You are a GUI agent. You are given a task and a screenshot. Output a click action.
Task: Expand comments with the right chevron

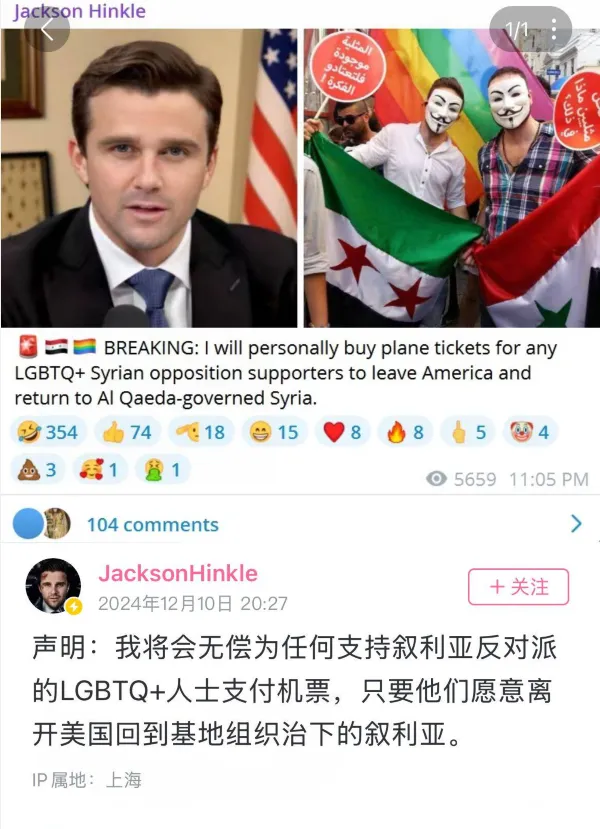click(576, 523)
